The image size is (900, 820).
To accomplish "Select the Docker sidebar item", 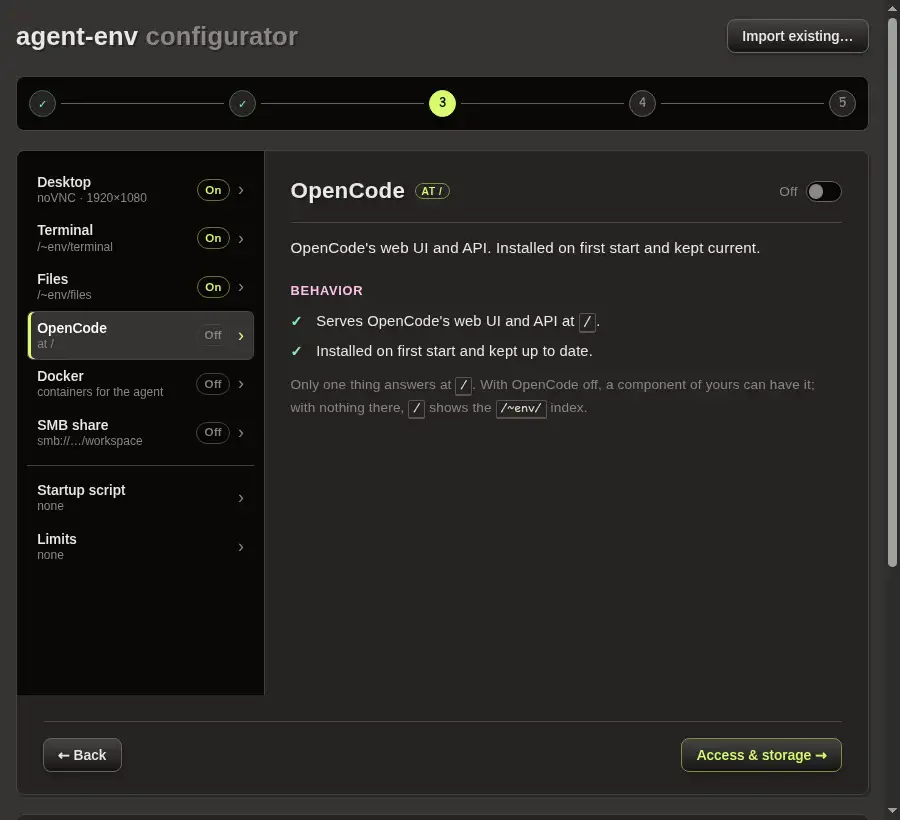I will point(141,384).
